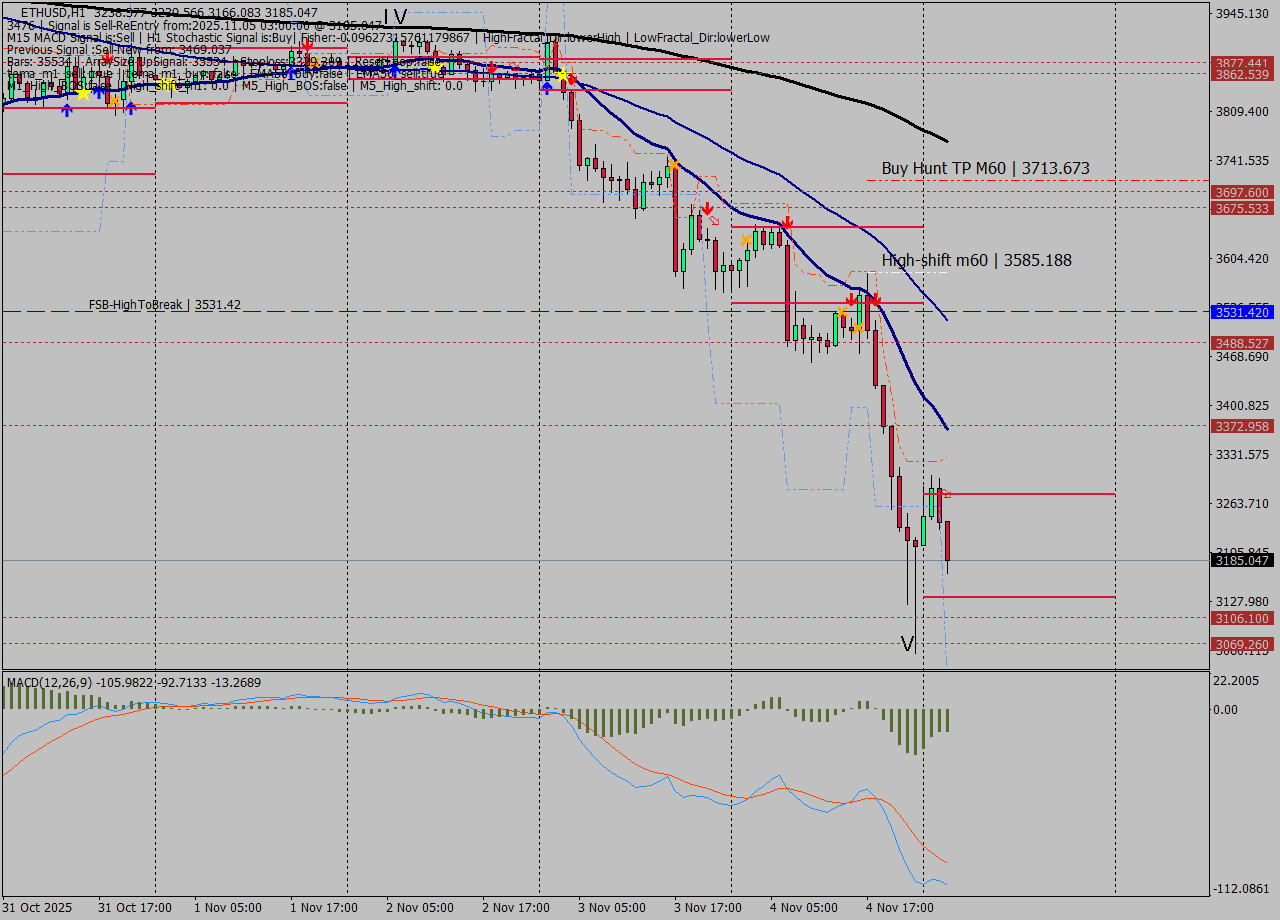Select the red 3877.441 price tag
Viewport: 1280px width, 920px height.
[x=1241, y=61]
